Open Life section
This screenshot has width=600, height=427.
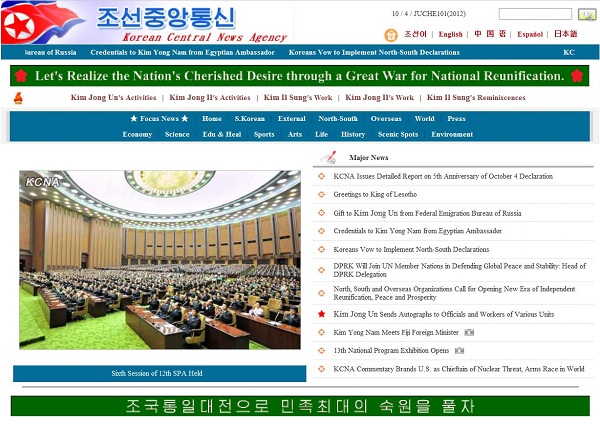pyautogui.click(x=321, y=134)
